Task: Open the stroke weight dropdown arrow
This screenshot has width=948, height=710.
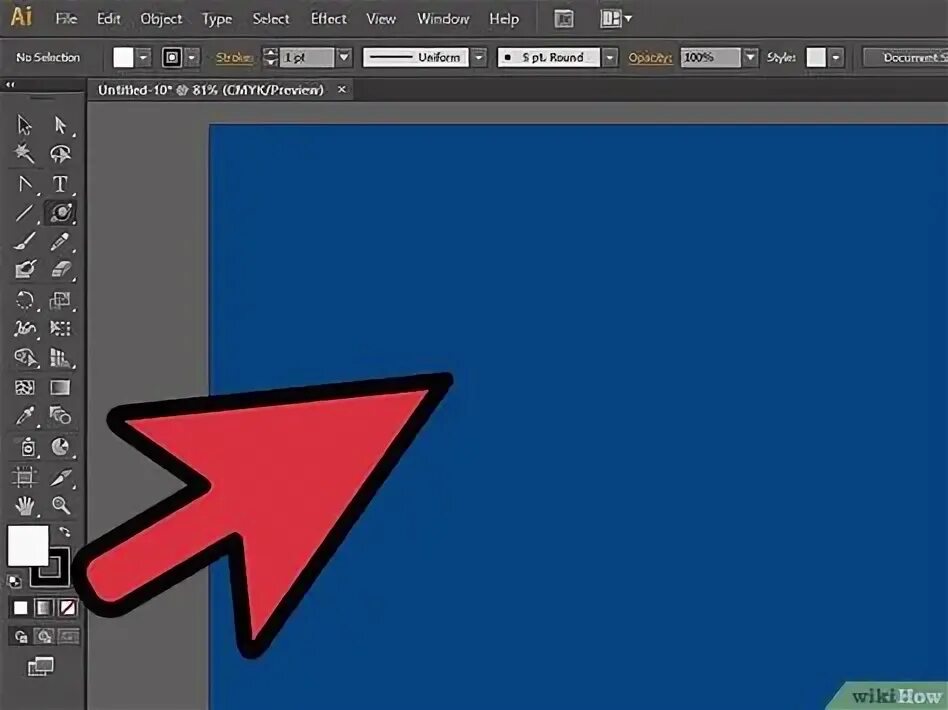Action: (x=343, y=57)
